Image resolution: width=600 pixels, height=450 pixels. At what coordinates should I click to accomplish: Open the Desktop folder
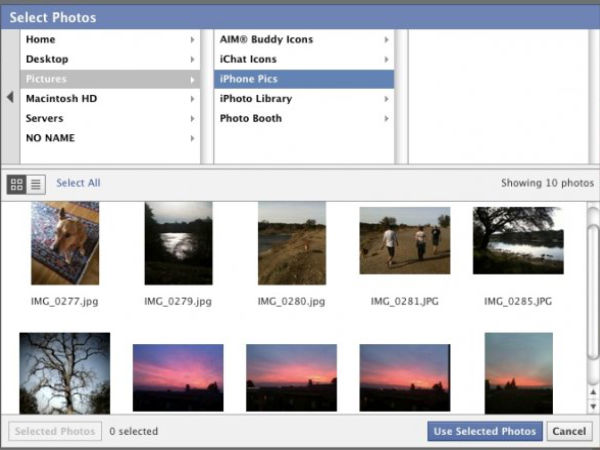point(48,59)
